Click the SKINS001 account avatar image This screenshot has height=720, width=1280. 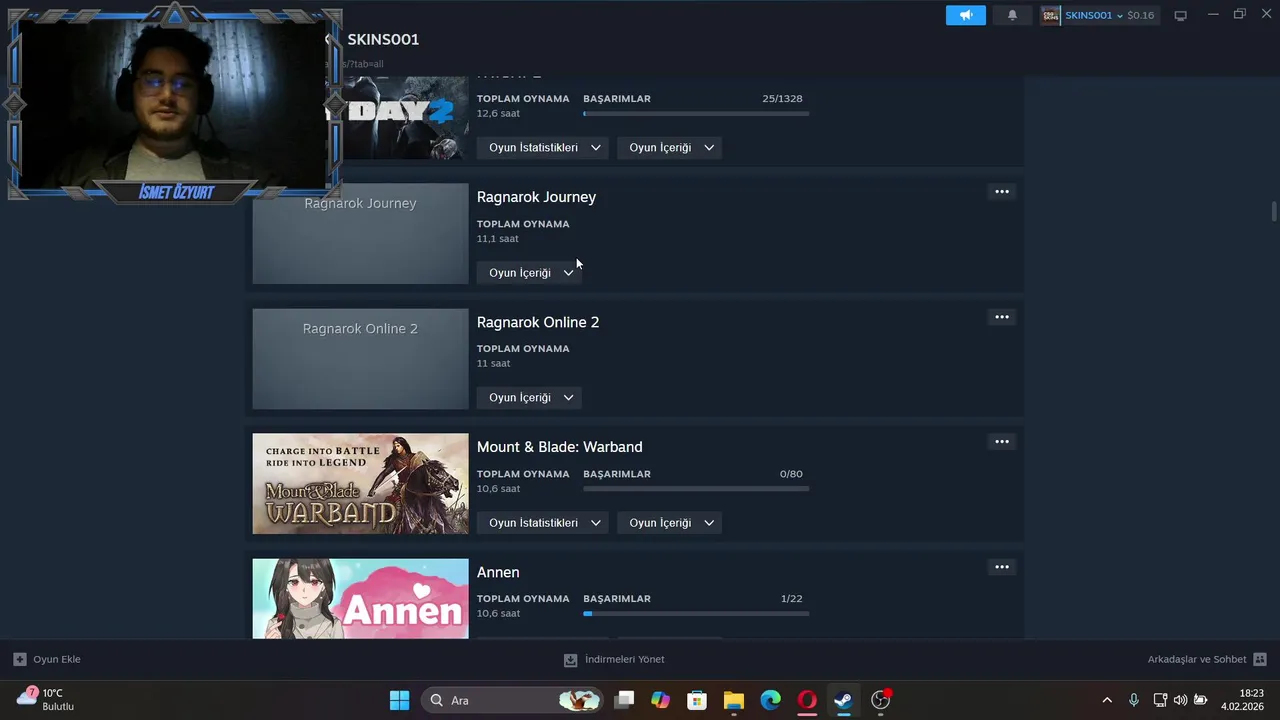click(x=1051, y=15)
